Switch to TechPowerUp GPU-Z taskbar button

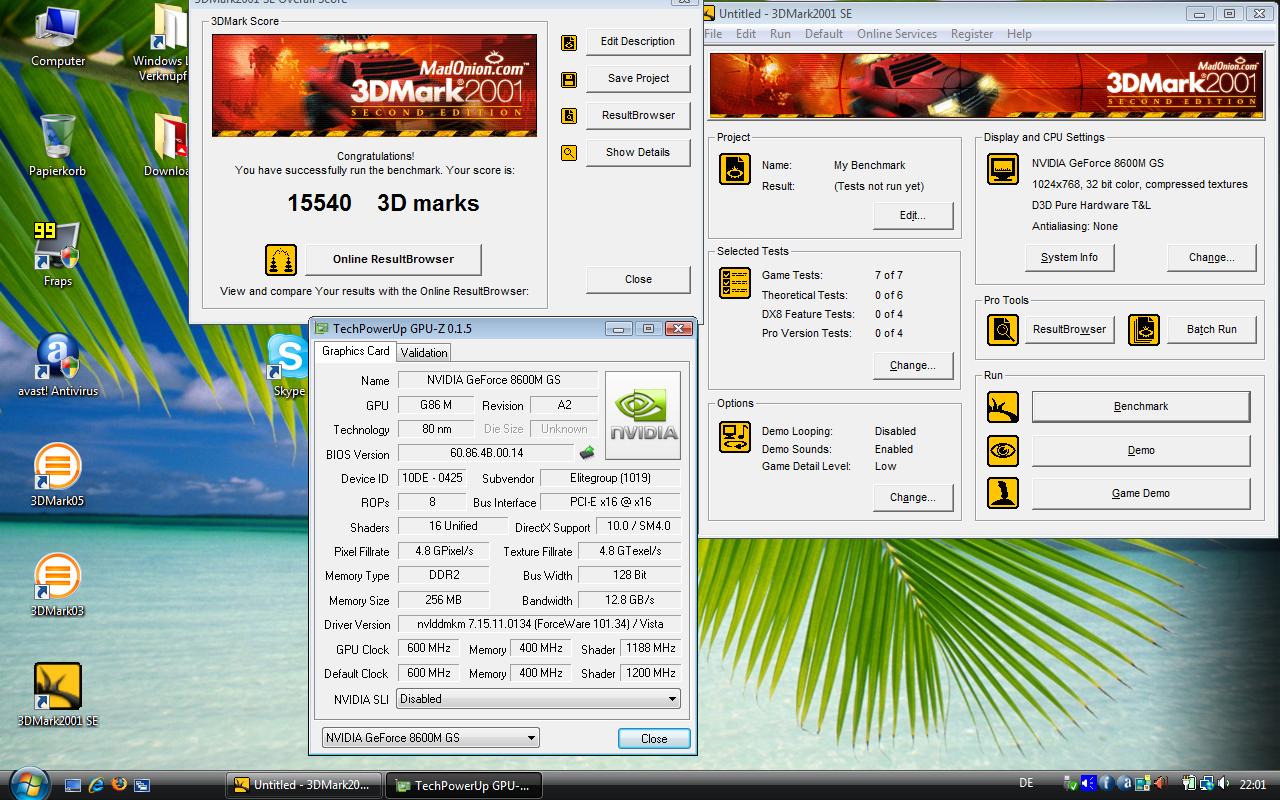coord(464,786)
